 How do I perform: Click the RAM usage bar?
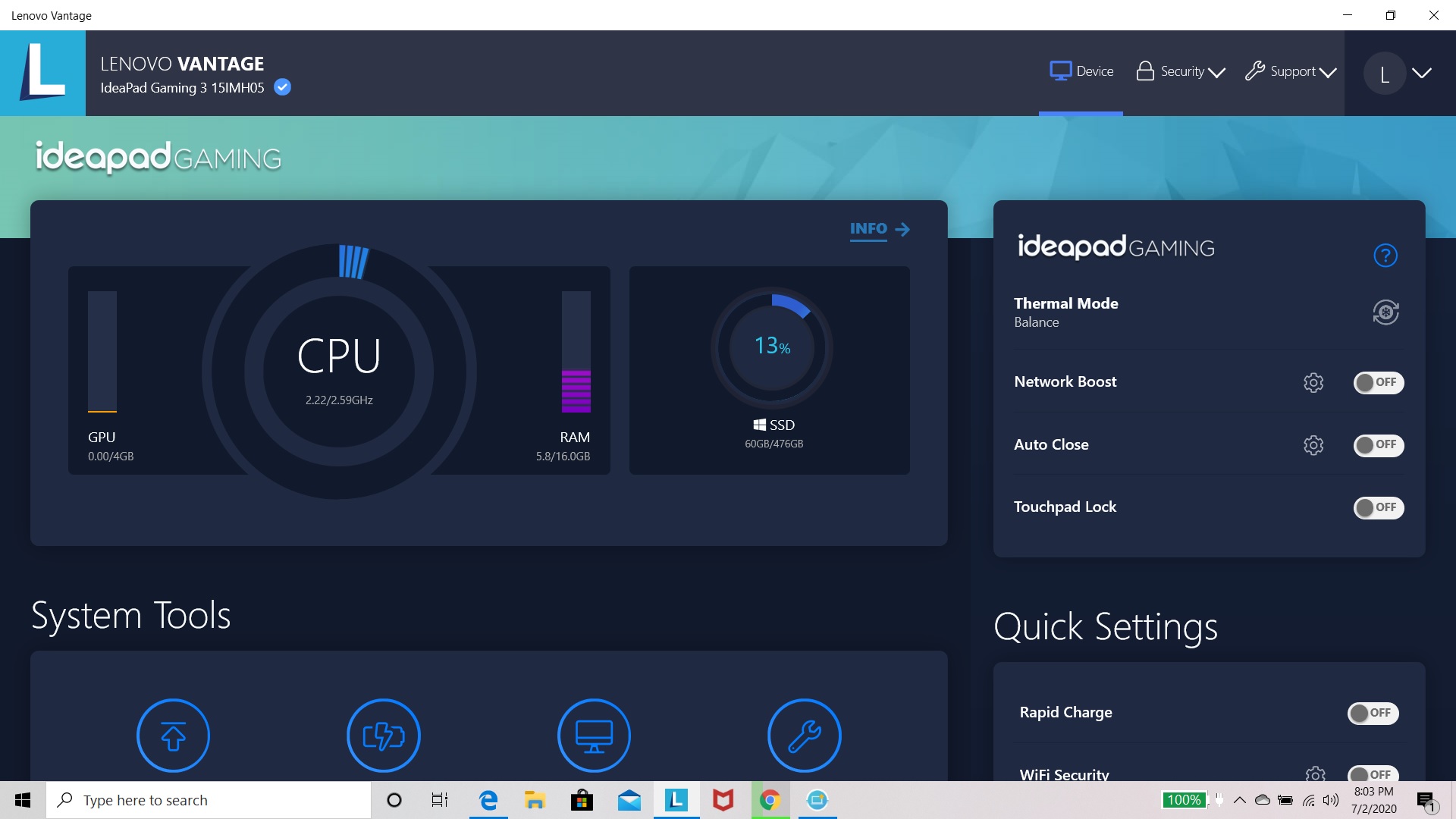pyautogui.click(x=576, y=352)
